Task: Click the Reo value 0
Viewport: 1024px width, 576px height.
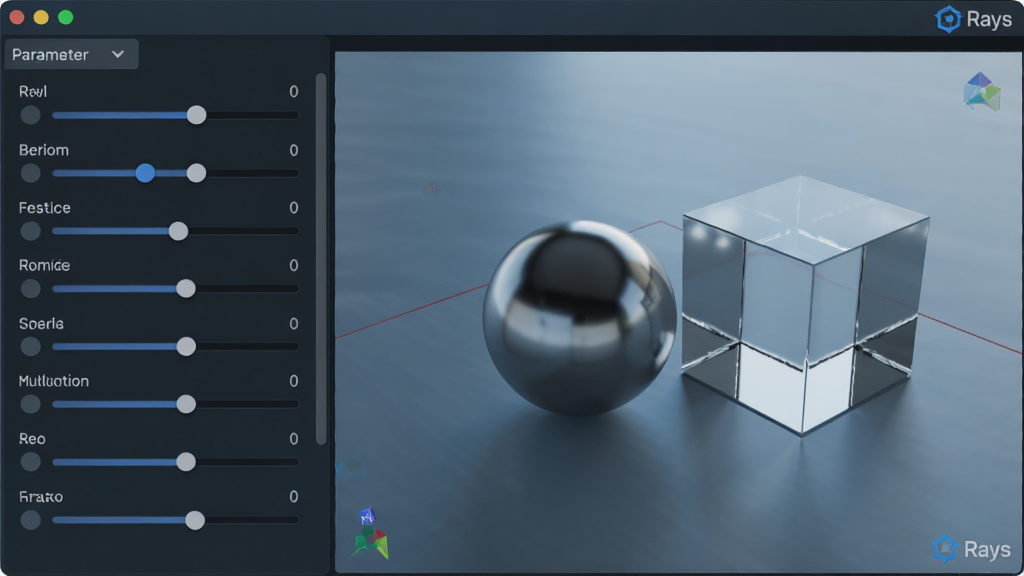Action: 294,439
